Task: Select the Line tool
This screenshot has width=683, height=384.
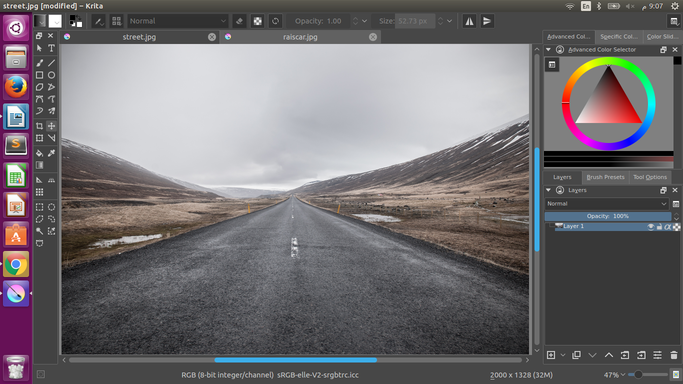Action: [51, 63]
